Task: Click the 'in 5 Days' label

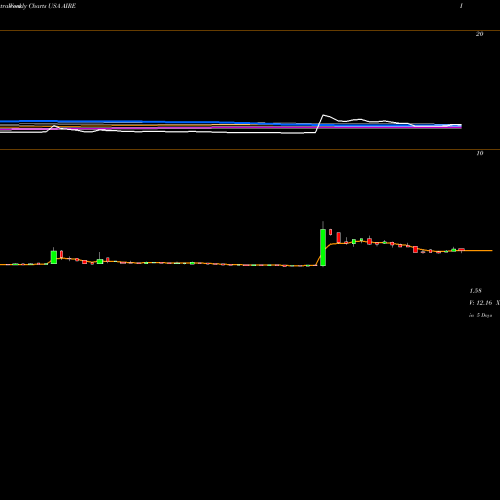Action: point(480,315)
